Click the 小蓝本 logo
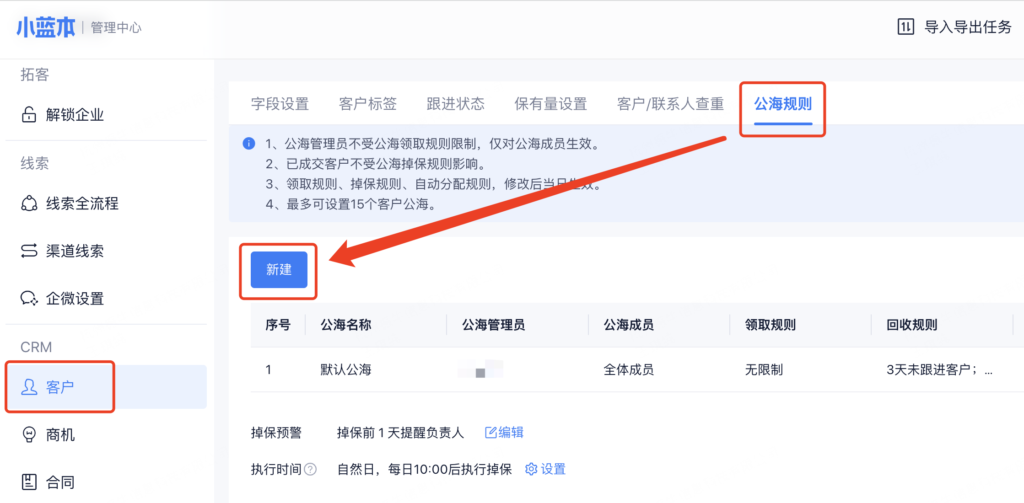 44,27
